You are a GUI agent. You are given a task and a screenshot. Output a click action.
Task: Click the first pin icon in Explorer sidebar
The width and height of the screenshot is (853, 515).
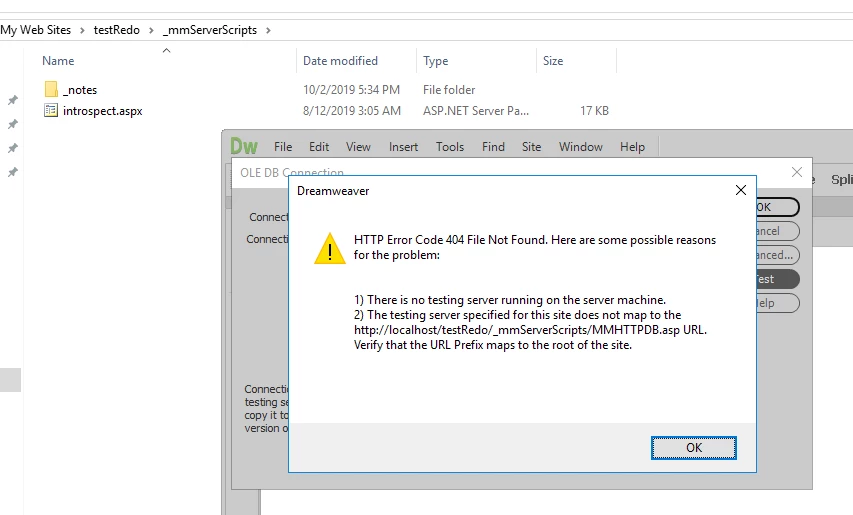point(13,100)
